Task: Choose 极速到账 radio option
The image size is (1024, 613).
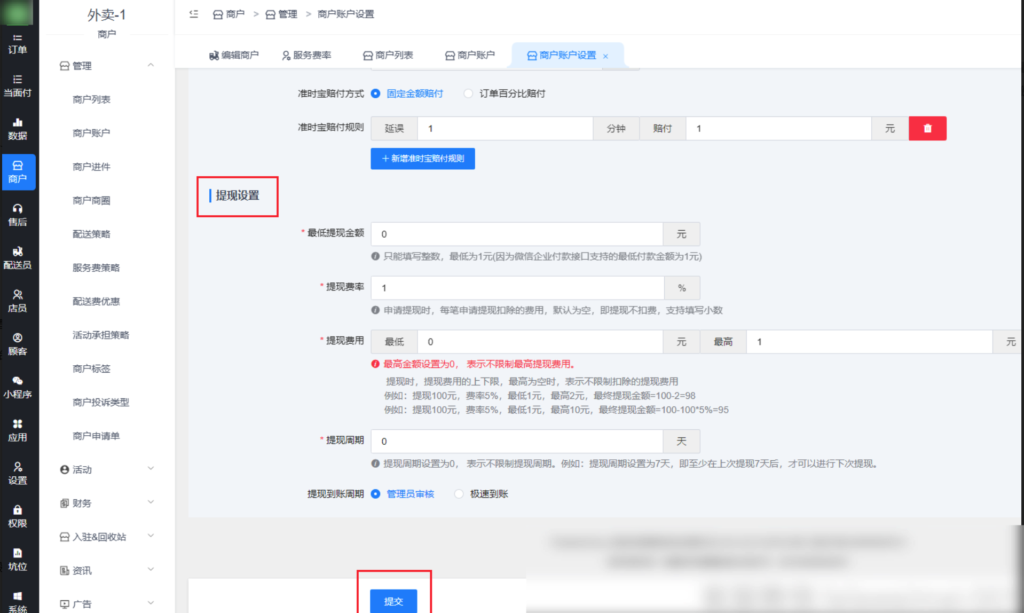Action: (x=459, y=494)
